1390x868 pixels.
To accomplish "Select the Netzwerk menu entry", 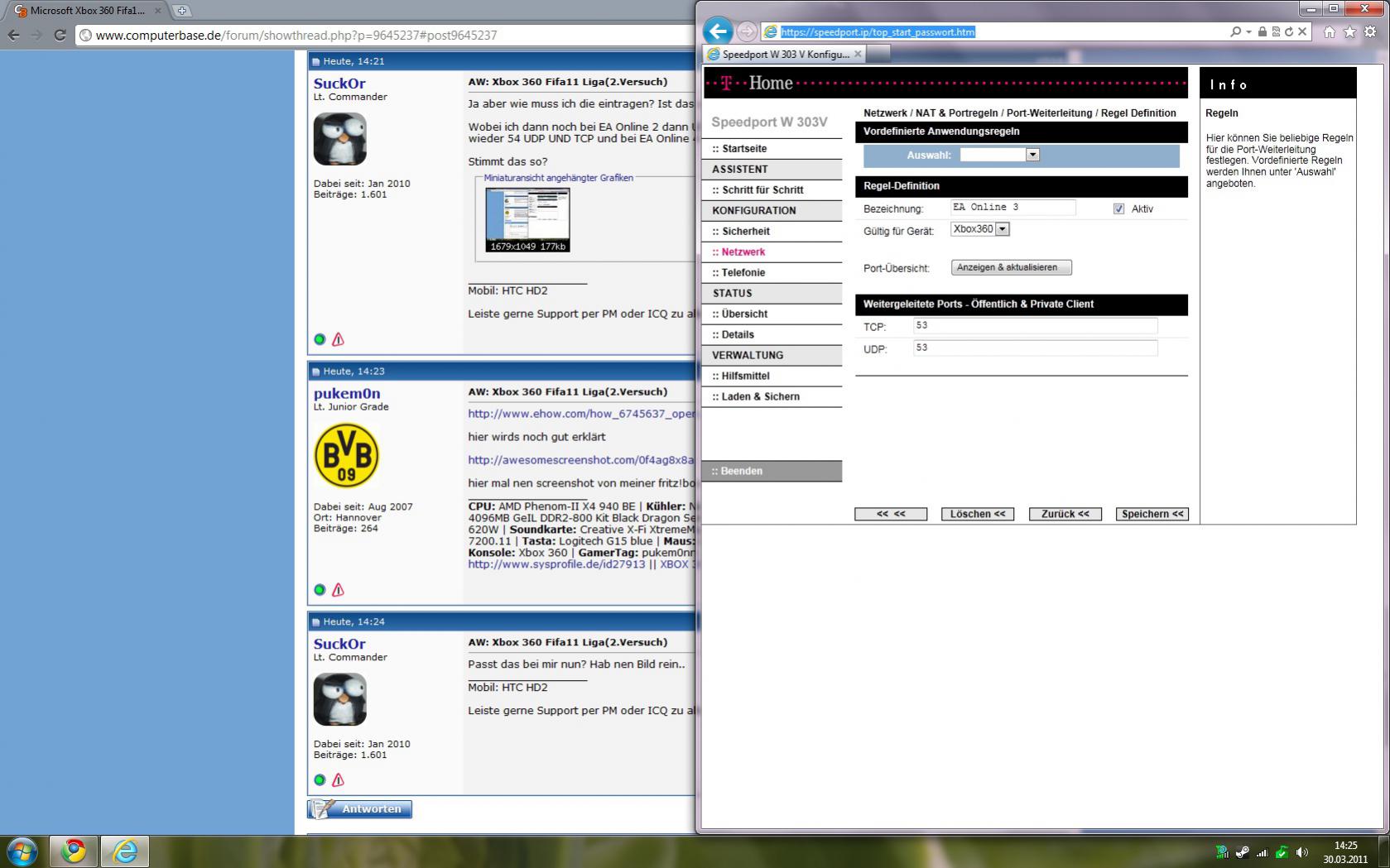I will pos(743,252).
